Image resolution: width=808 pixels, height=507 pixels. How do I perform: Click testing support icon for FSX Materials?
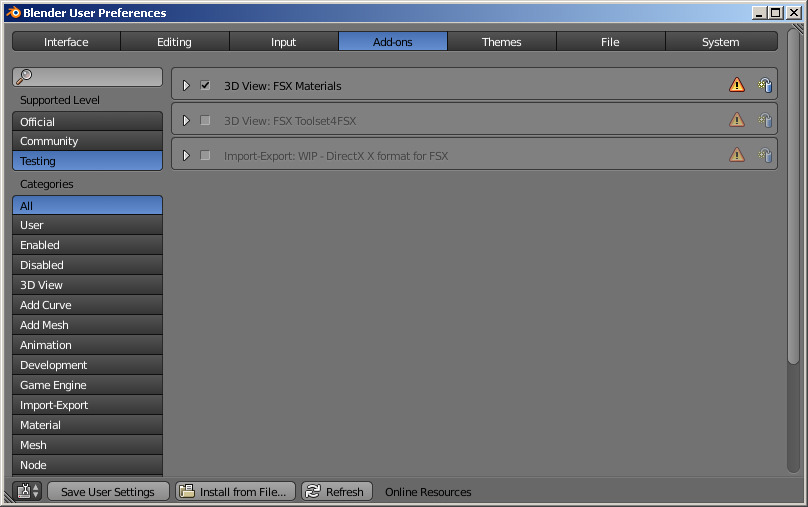pyautogui.click(x=765, y=84)
